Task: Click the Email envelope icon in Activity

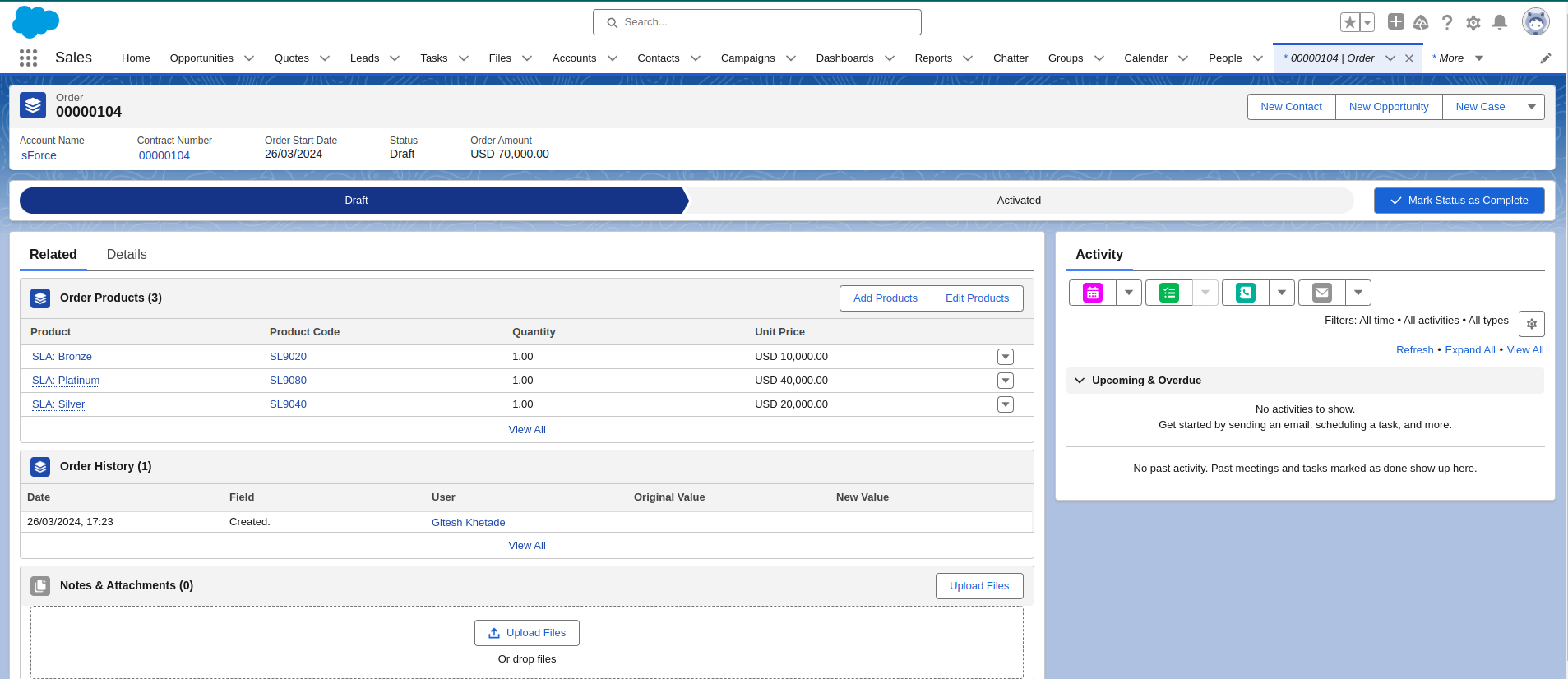Action: 1322,293
